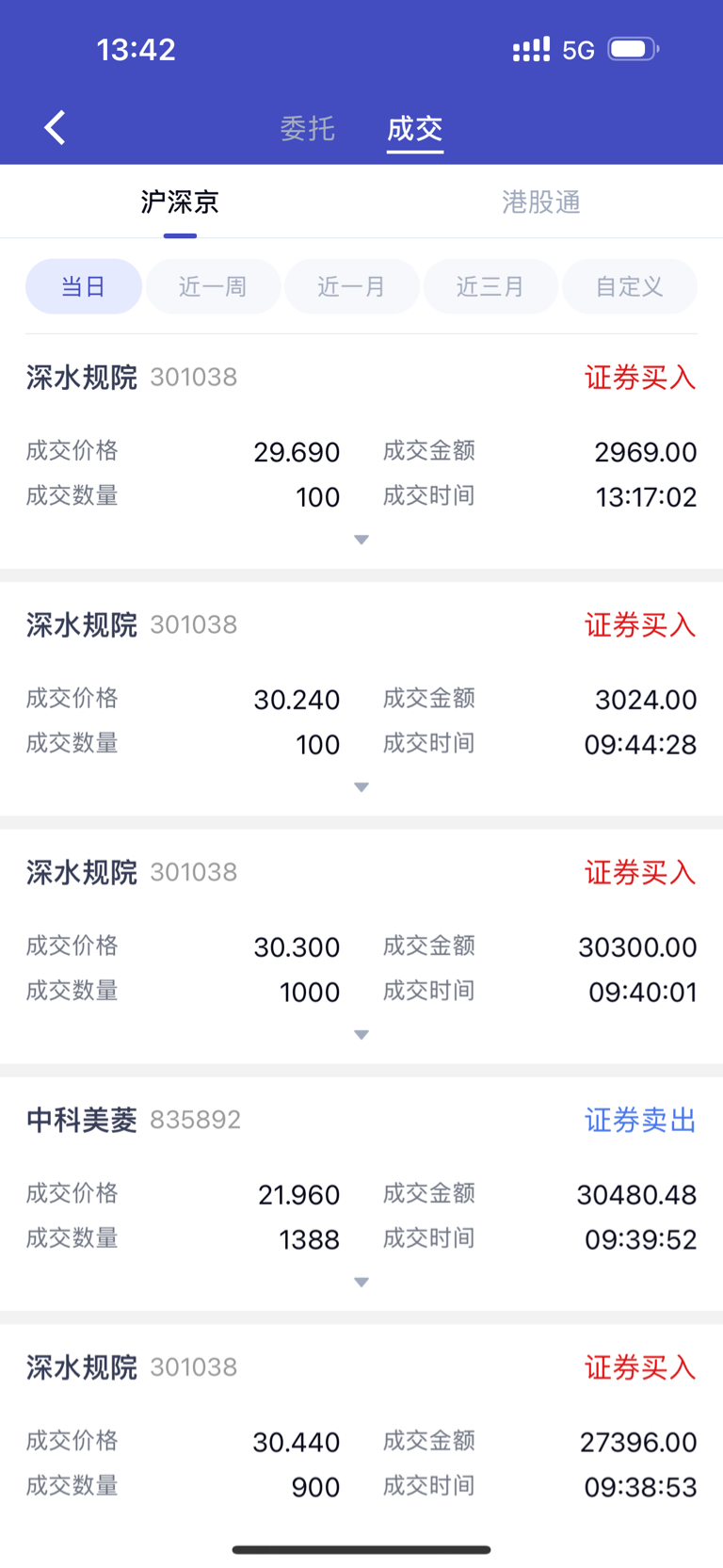Open the 港股通 market tab
723x1568 pixels.
tap(541, 202)
